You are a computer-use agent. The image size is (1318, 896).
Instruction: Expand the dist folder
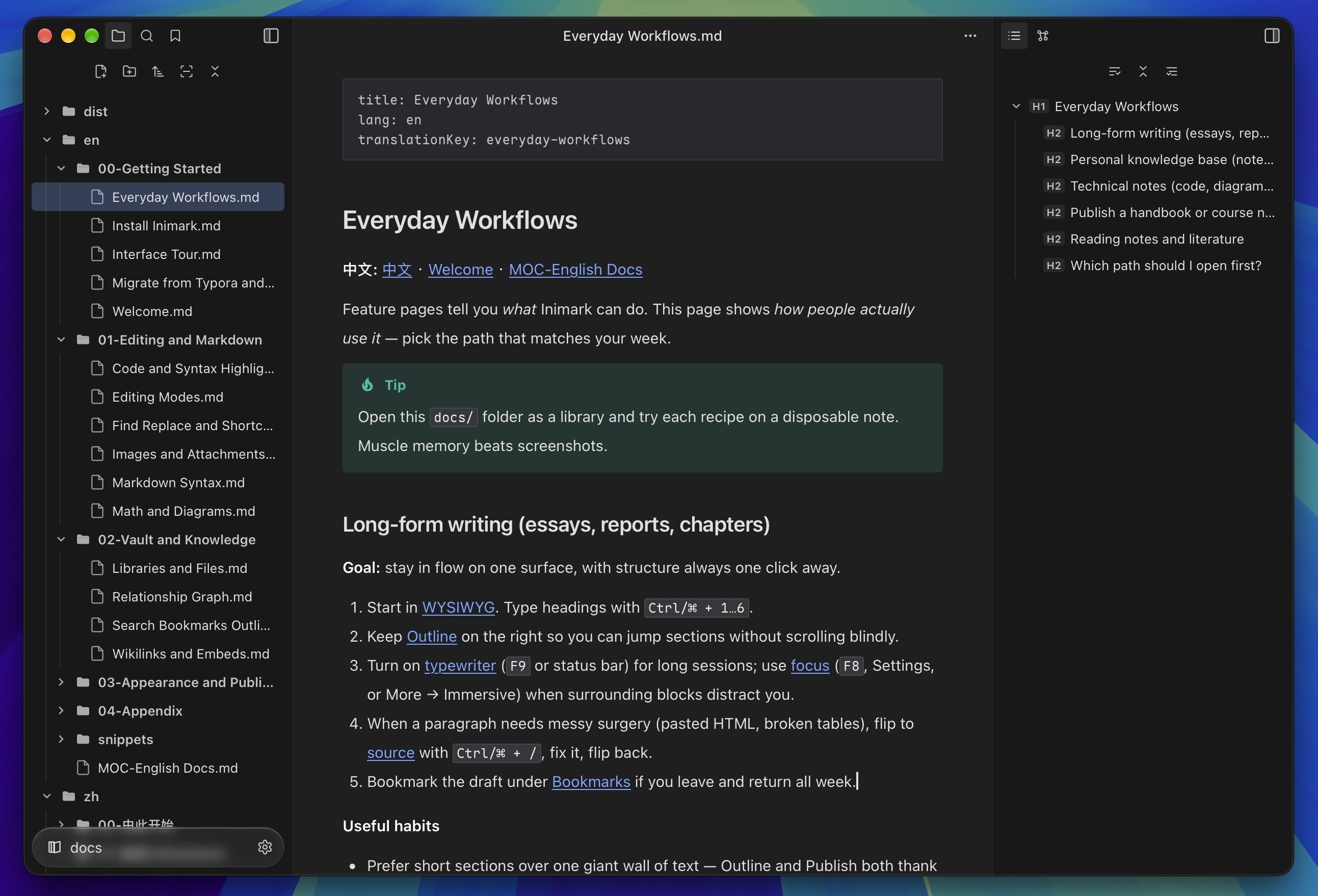(x=47, y=111)
